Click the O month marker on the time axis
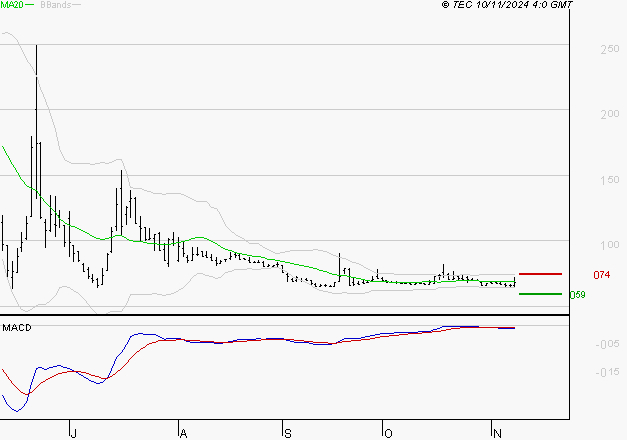 coord(388,433)
